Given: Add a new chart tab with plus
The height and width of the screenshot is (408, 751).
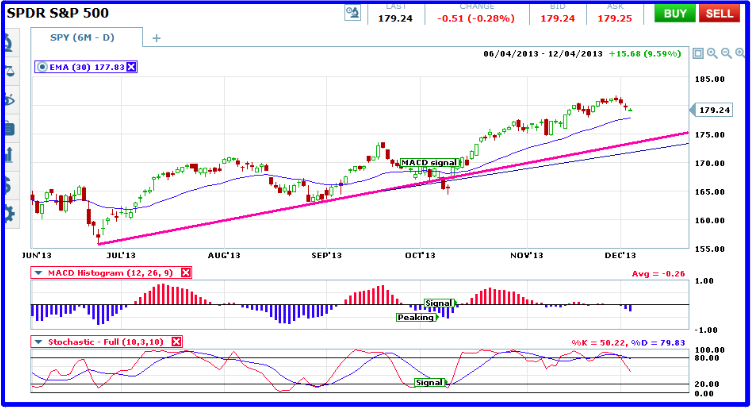Looking at the screenshot, I should [x=156, y=37].
